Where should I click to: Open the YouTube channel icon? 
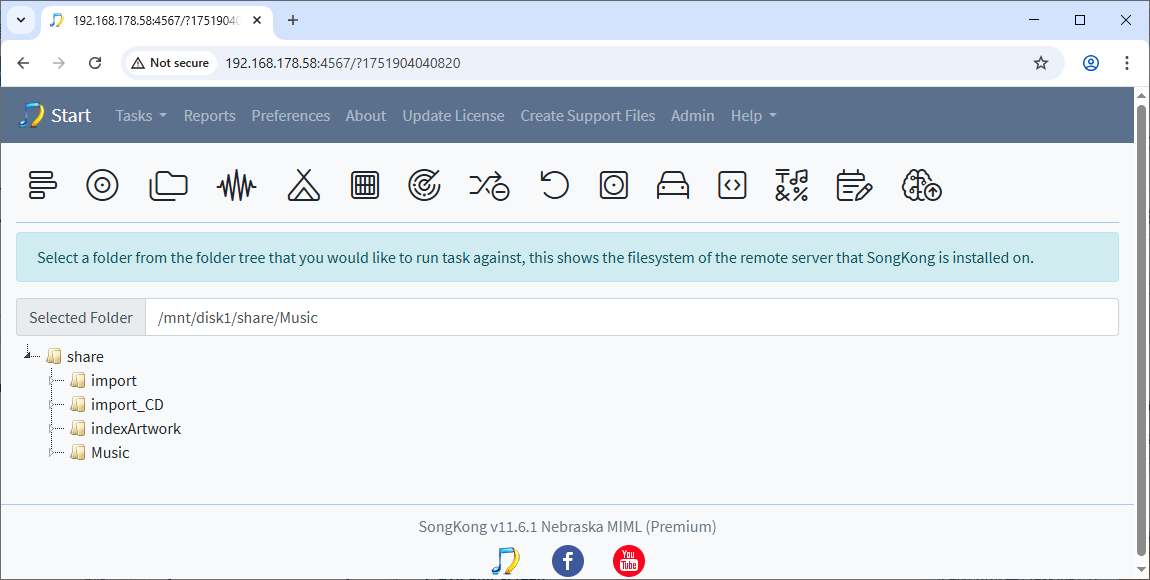(629, 561)
